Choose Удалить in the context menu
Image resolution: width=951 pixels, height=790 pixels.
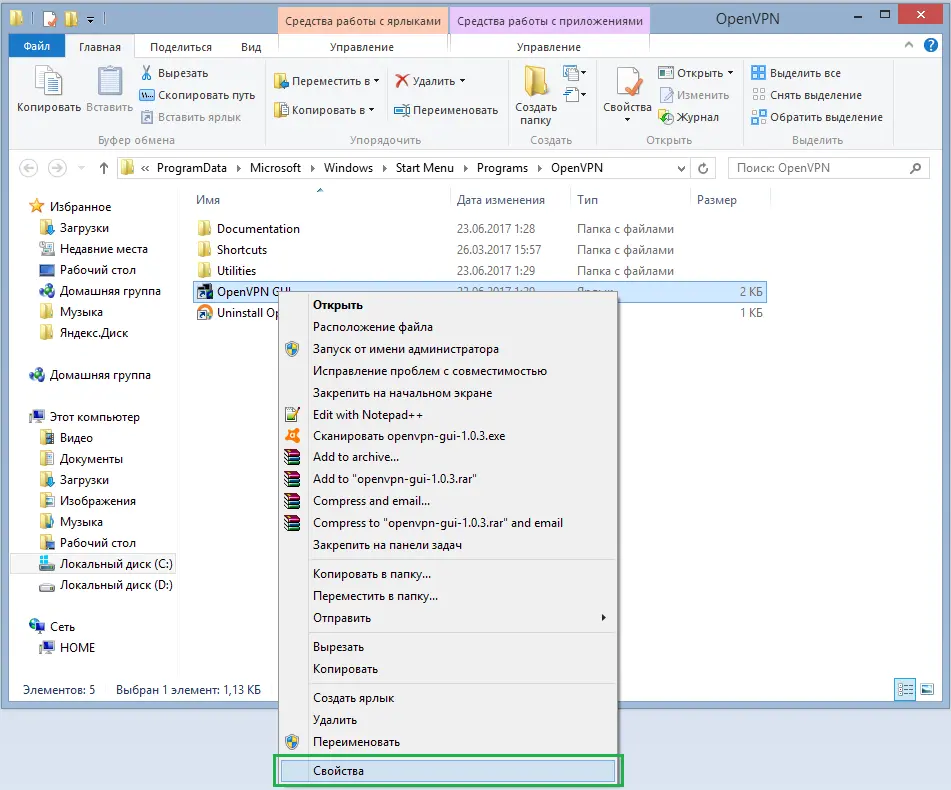pos(448,720)
